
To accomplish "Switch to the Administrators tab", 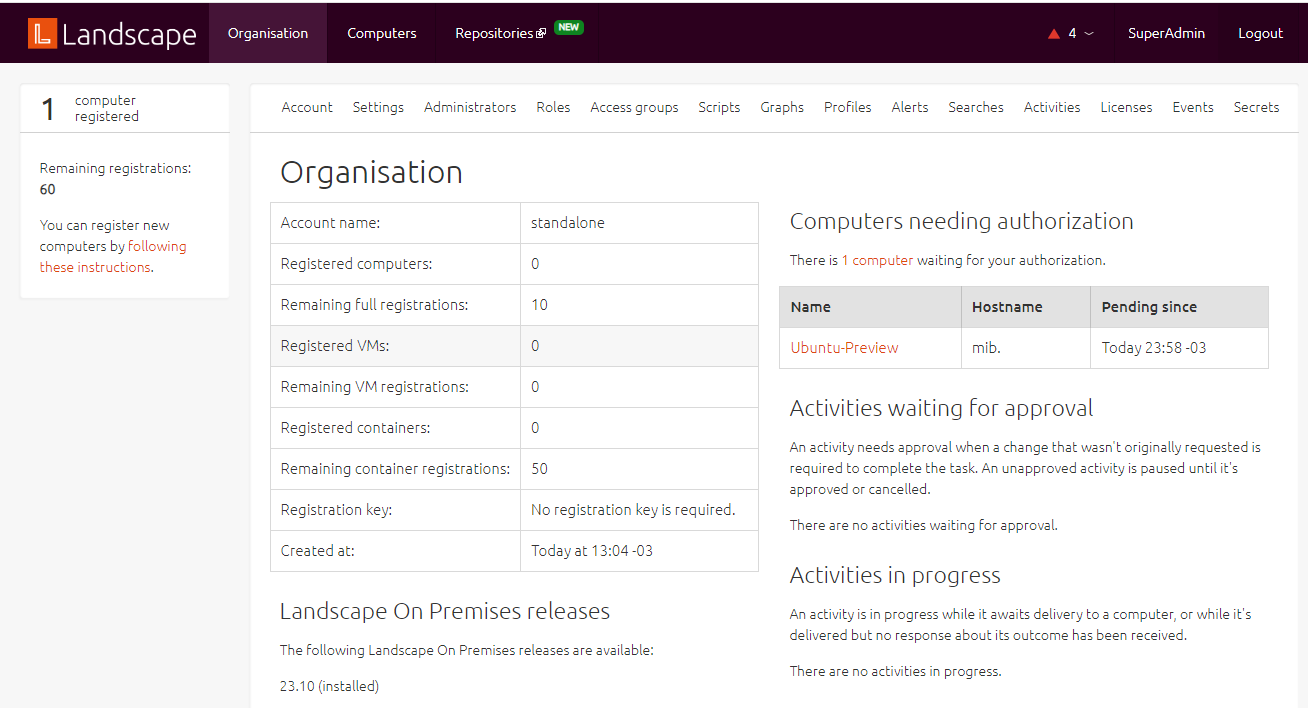I will click(x=470, y=107).
